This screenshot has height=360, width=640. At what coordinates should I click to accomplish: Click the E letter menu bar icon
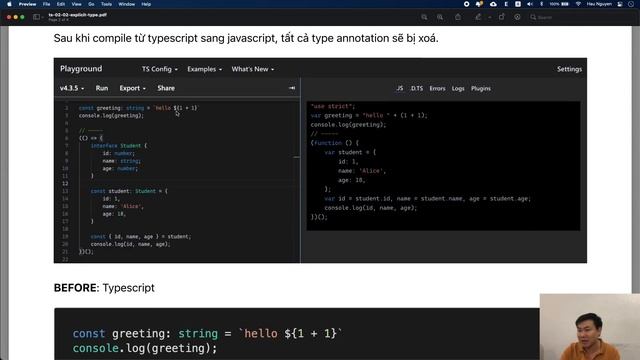click(506, 4)
